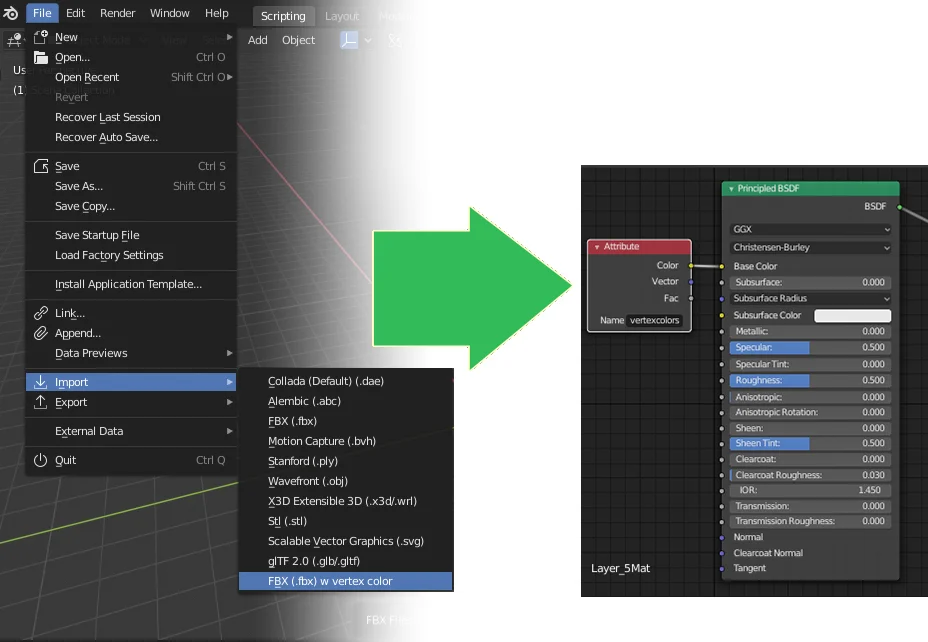Click the snapping icon in the Scripting header
This screenshot has width=928, height=642.
tap(394, 40)
